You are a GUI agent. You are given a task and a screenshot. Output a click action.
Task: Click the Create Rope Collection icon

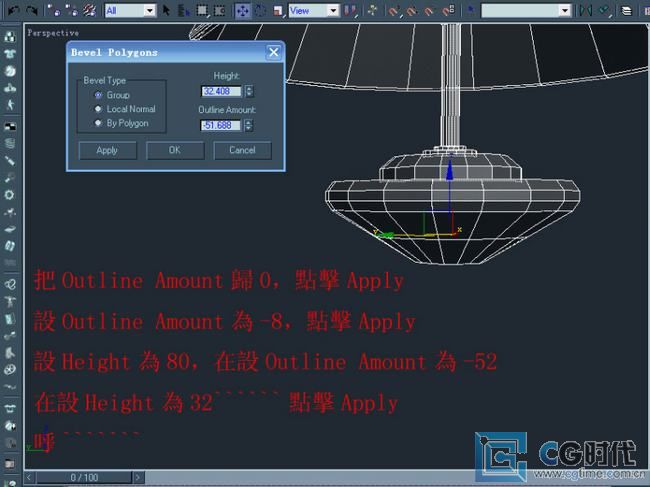[x=10, y=87]
